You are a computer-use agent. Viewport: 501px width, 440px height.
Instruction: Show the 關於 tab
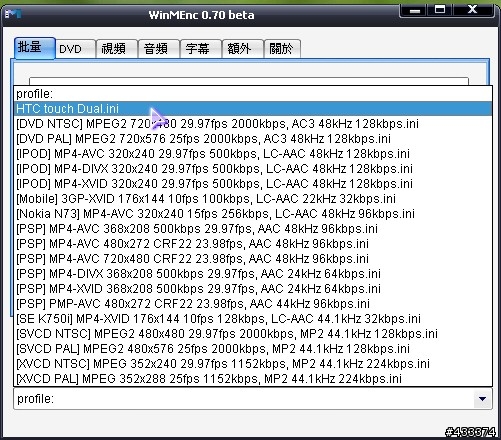[282, 49]
